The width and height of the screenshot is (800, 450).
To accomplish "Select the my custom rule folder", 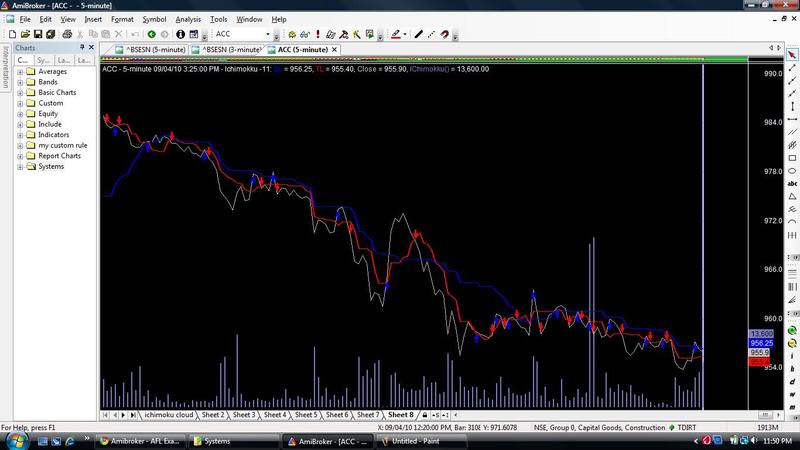I will pos(63,145).
